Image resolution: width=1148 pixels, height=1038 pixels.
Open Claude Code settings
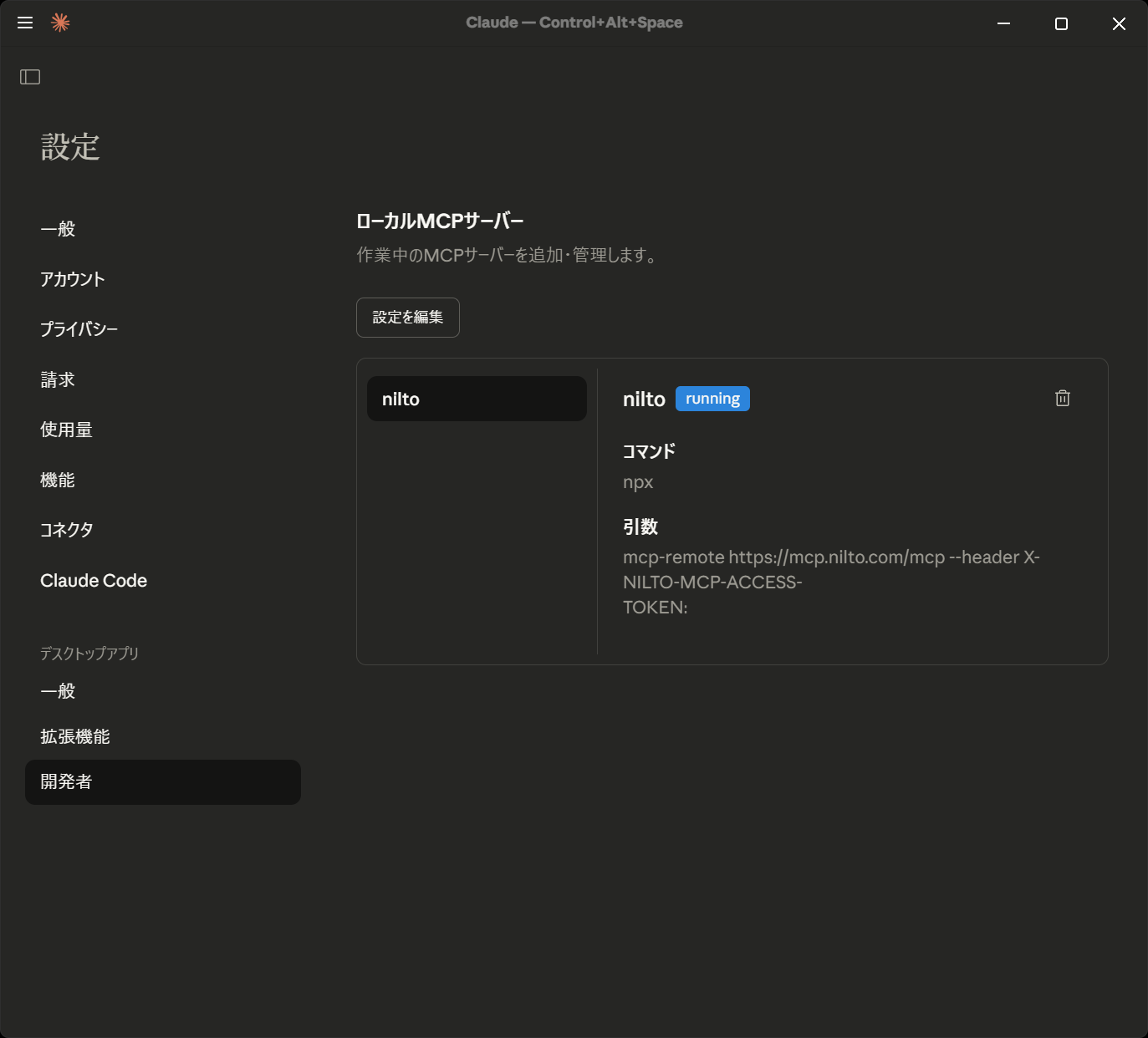tap(94, 580)
